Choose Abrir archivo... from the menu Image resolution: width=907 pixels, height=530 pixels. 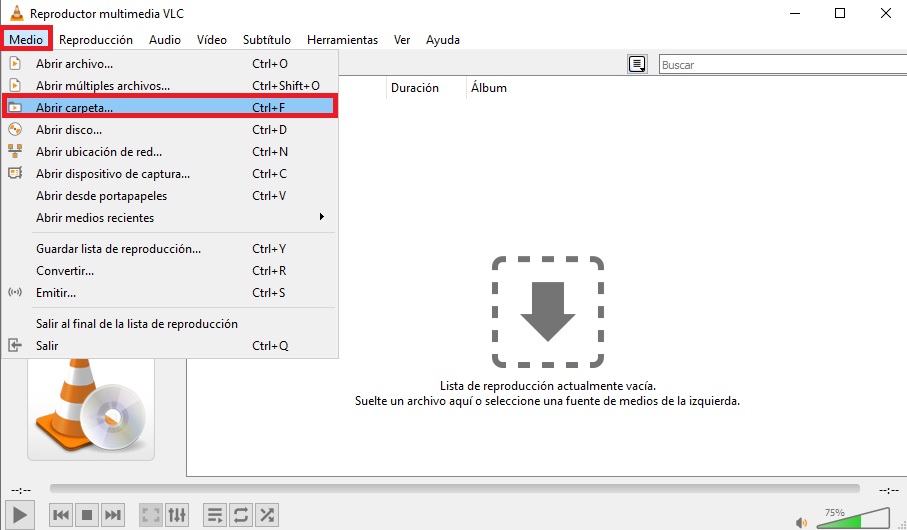point(169,64)
